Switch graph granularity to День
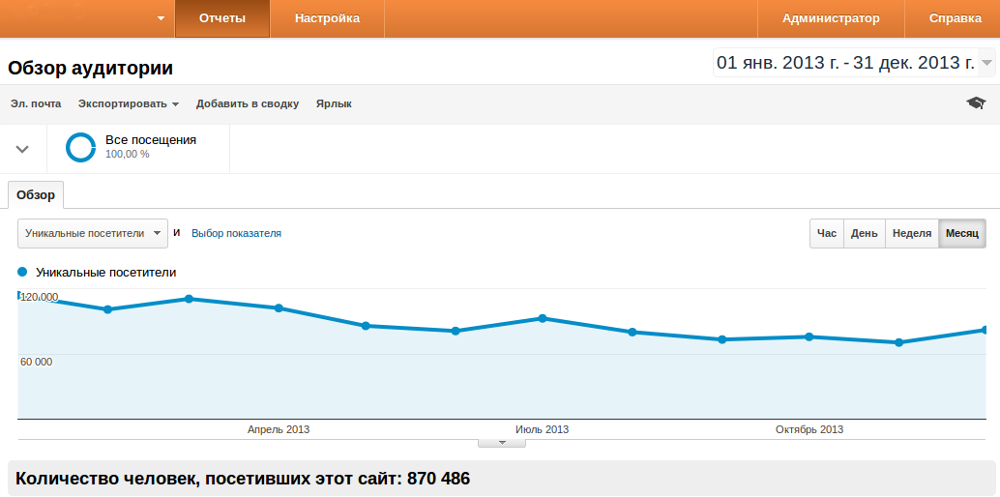 864,233
